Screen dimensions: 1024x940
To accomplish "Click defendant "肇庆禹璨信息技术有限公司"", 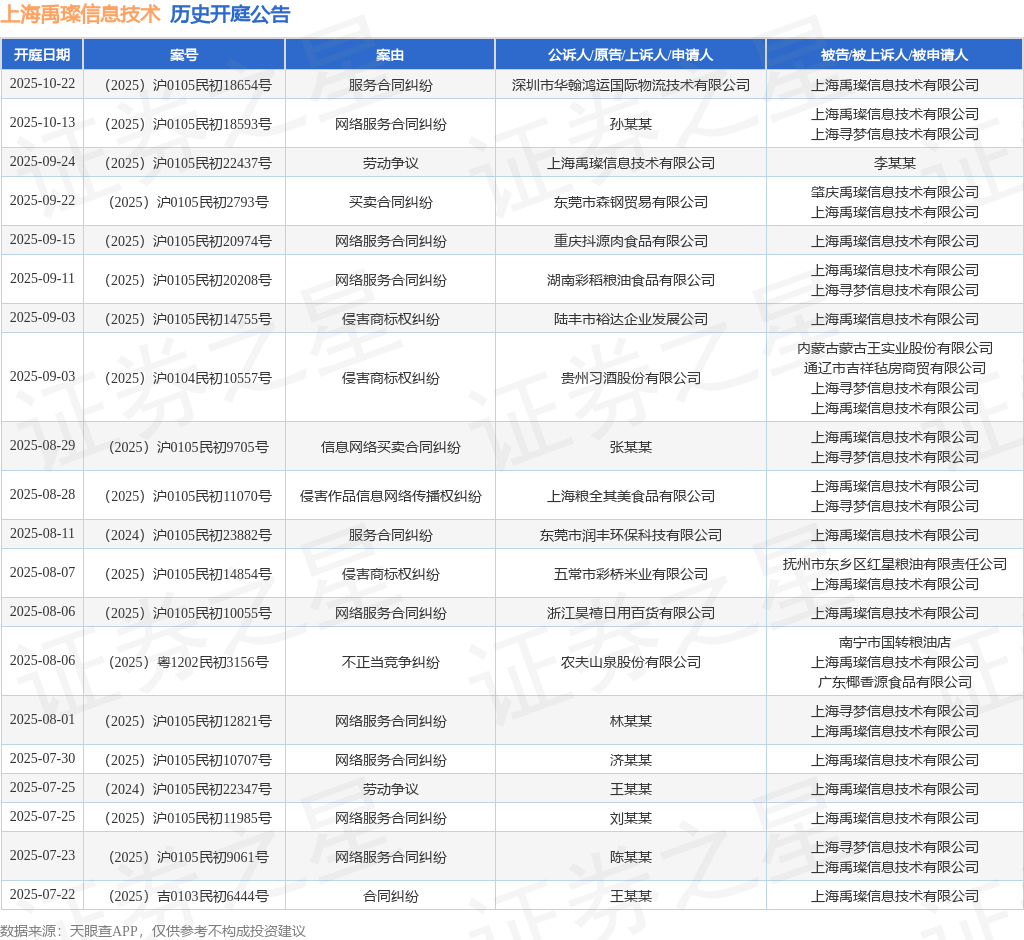I will [895, 192].
